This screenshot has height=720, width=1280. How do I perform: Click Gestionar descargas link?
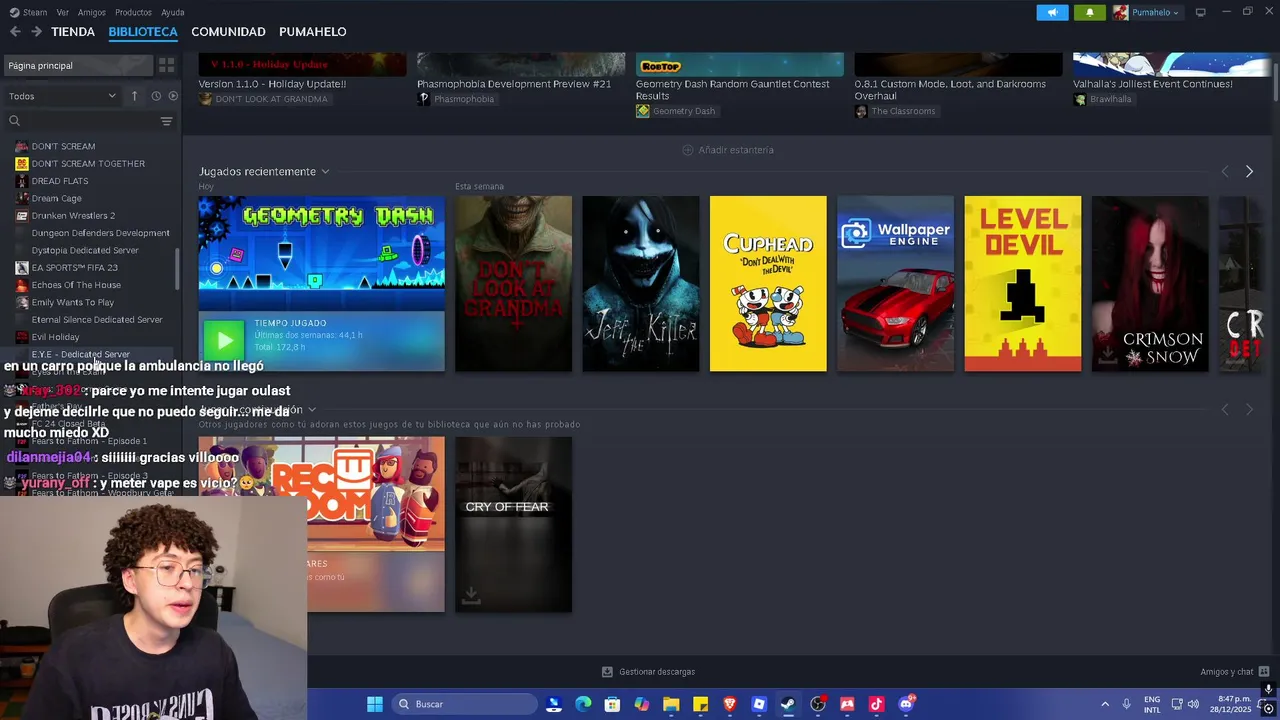(x=657, y=672)
